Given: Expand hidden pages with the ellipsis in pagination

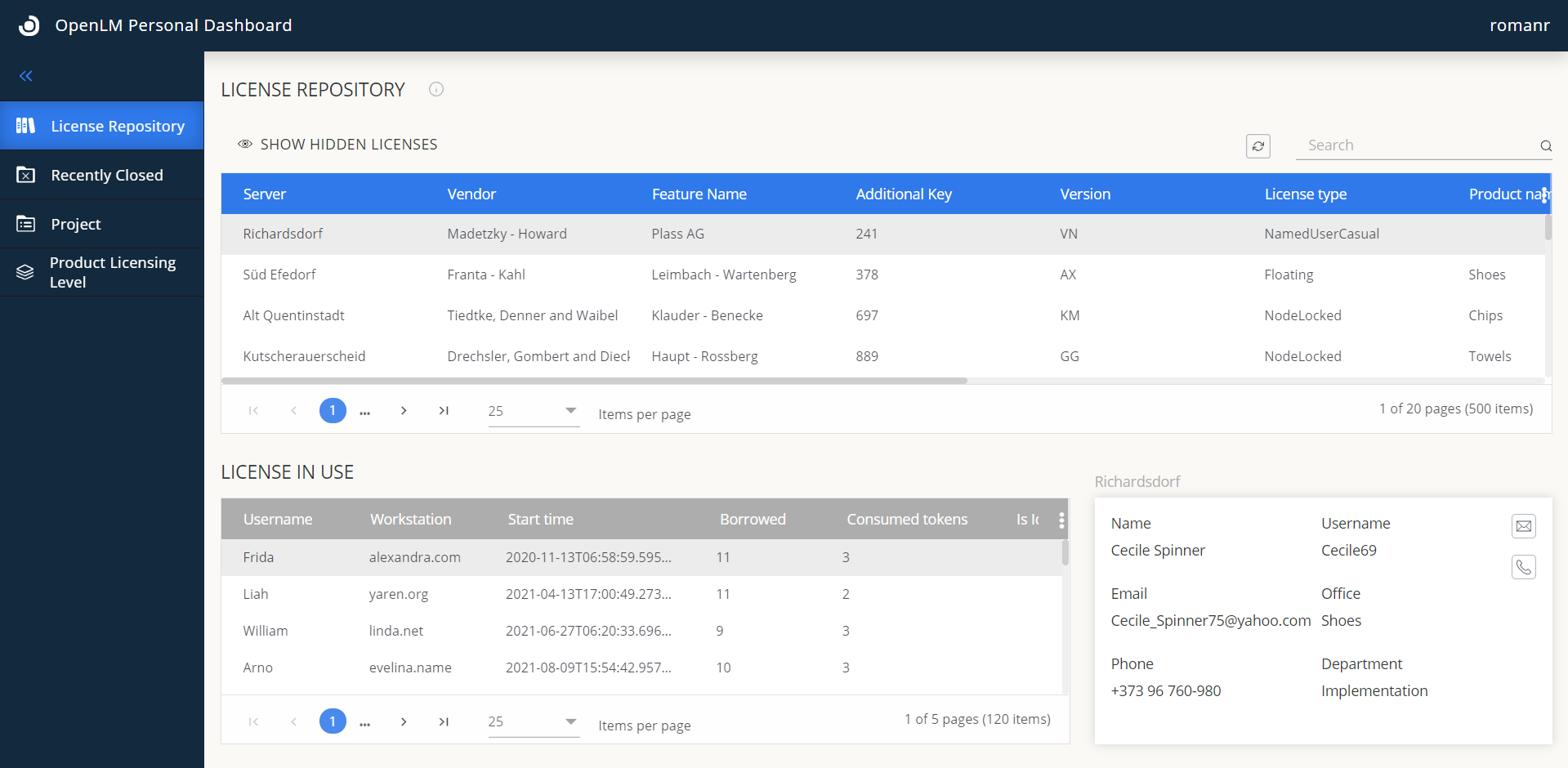Looking at the screenshot, I should (364, 411).
